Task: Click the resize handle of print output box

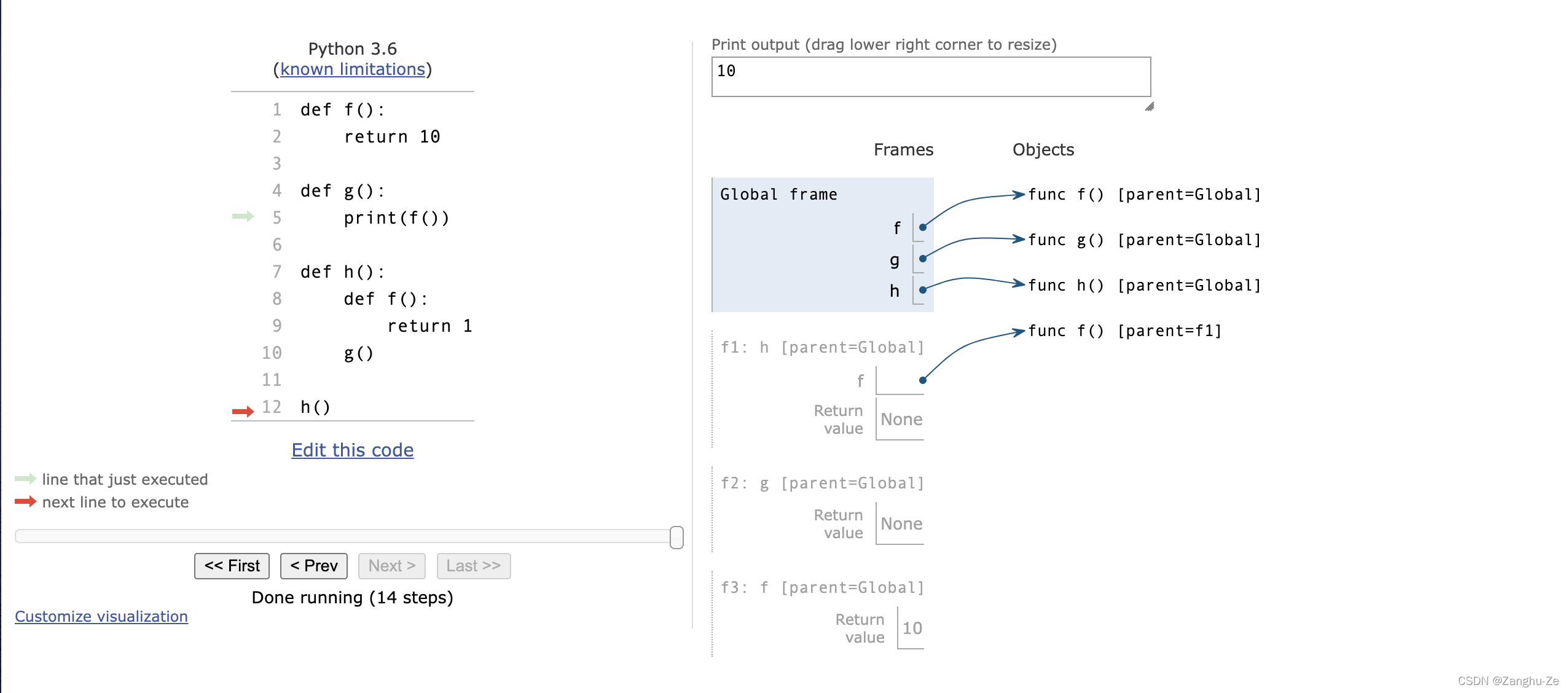Action: [1149, 107]
